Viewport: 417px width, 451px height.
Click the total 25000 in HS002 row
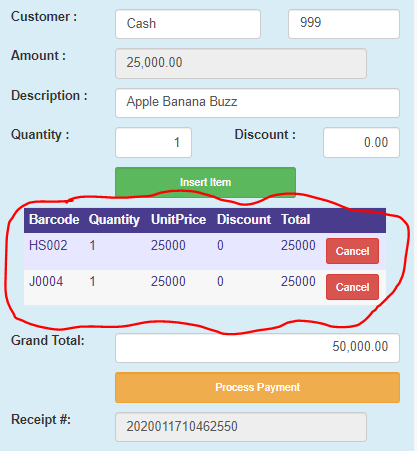click(298, 246)
